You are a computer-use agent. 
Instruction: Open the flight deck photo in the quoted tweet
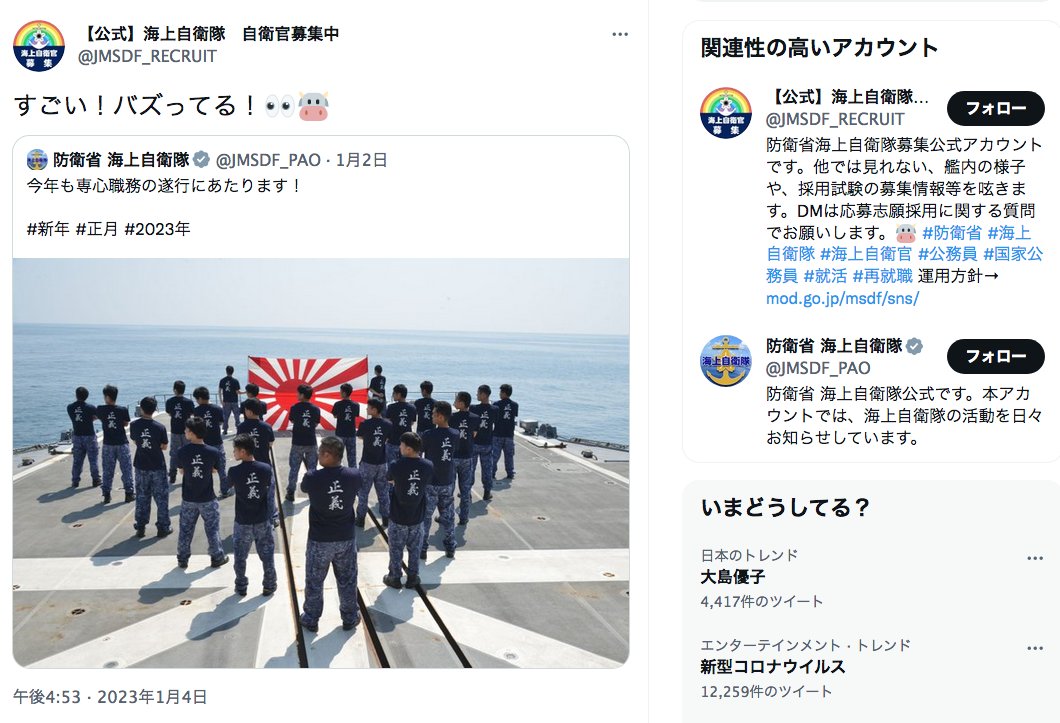(321, 463)
